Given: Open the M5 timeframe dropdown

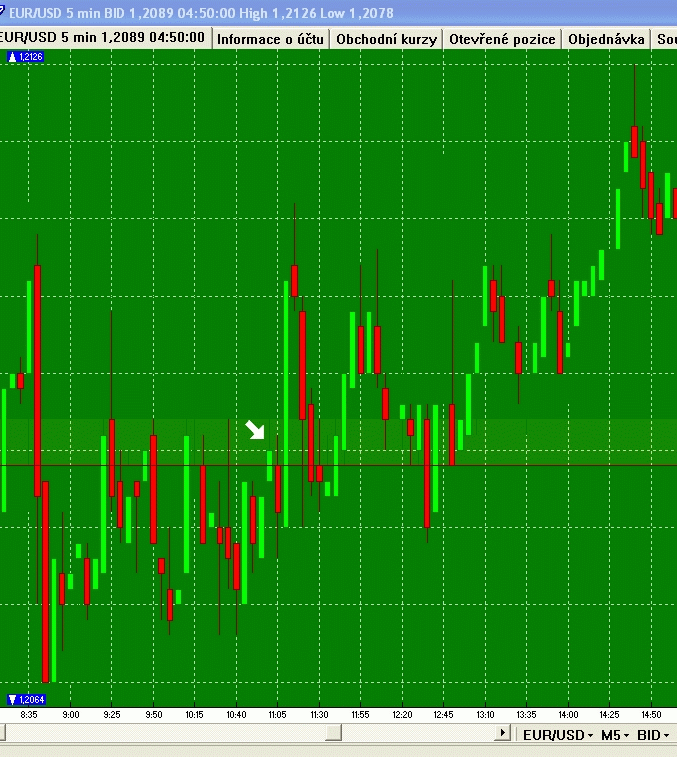Looking at the screenshot, I should [x=615, y=735].
